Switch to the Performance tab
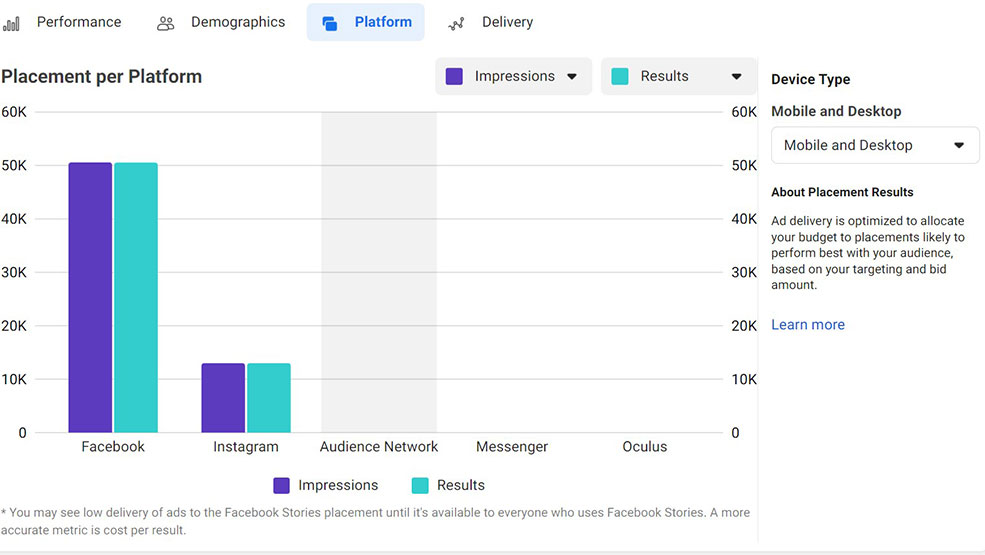The image size is (985, 555). coord(78,22)
